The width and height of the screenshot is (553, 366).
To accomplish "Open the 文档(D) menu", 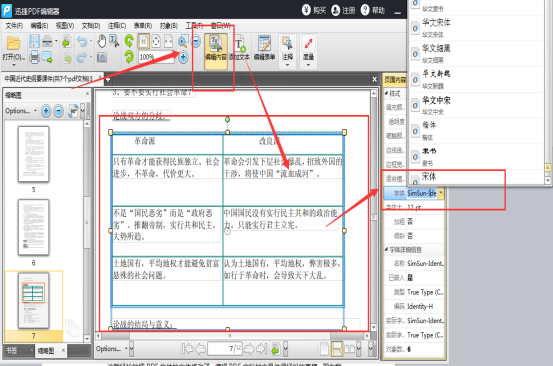I will coord(91,26).
